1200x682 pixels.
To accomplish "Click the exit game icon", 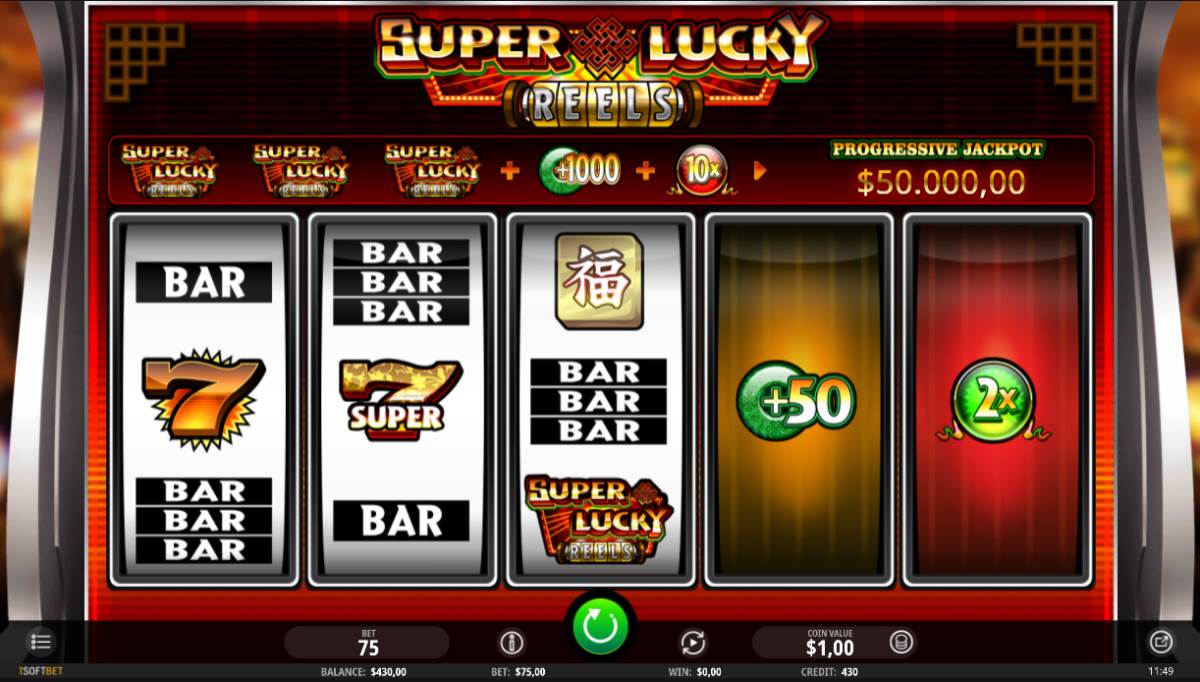I will tap(1160, 642).
